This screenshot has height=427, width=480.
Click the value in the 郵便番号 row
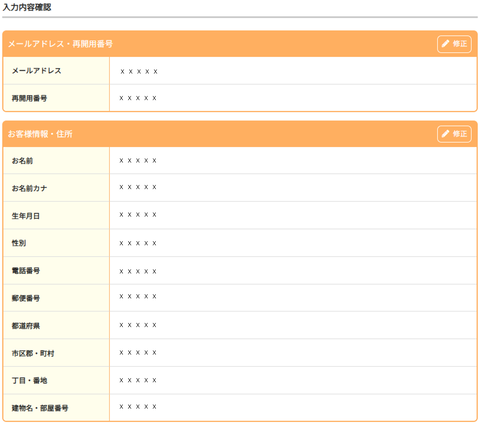138,296
